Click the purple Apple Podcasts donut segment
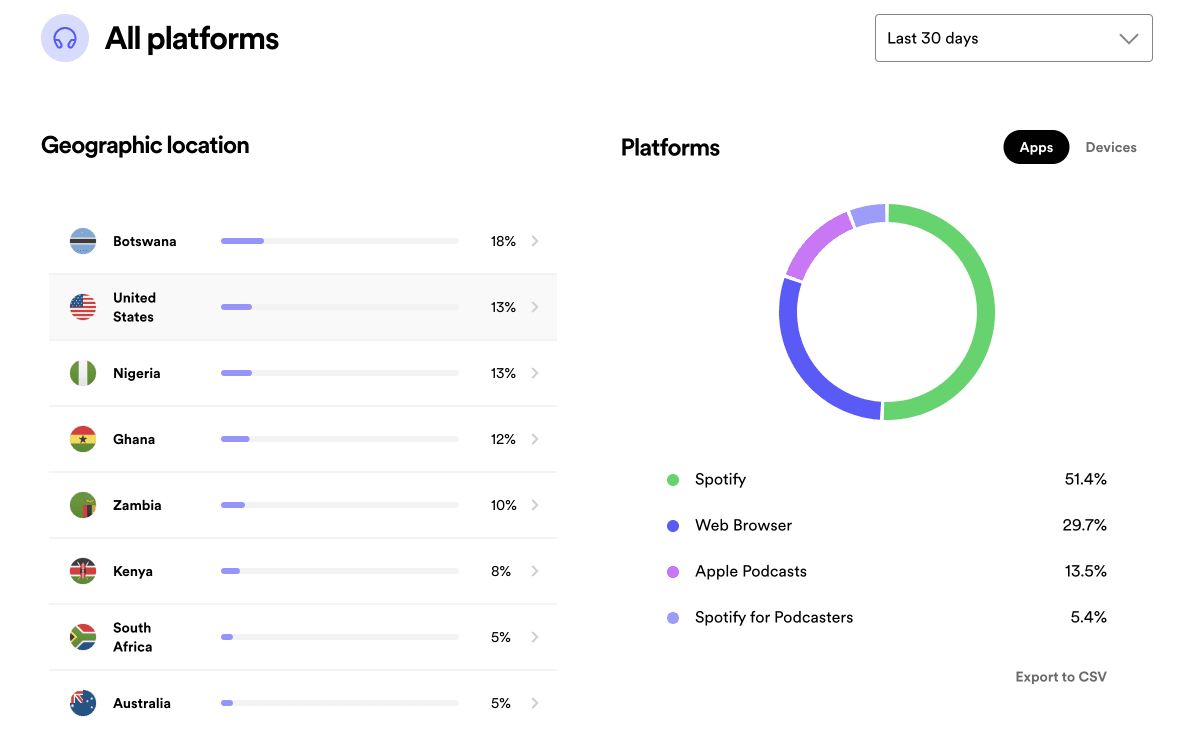1191x730 pixels. (816, 243)
